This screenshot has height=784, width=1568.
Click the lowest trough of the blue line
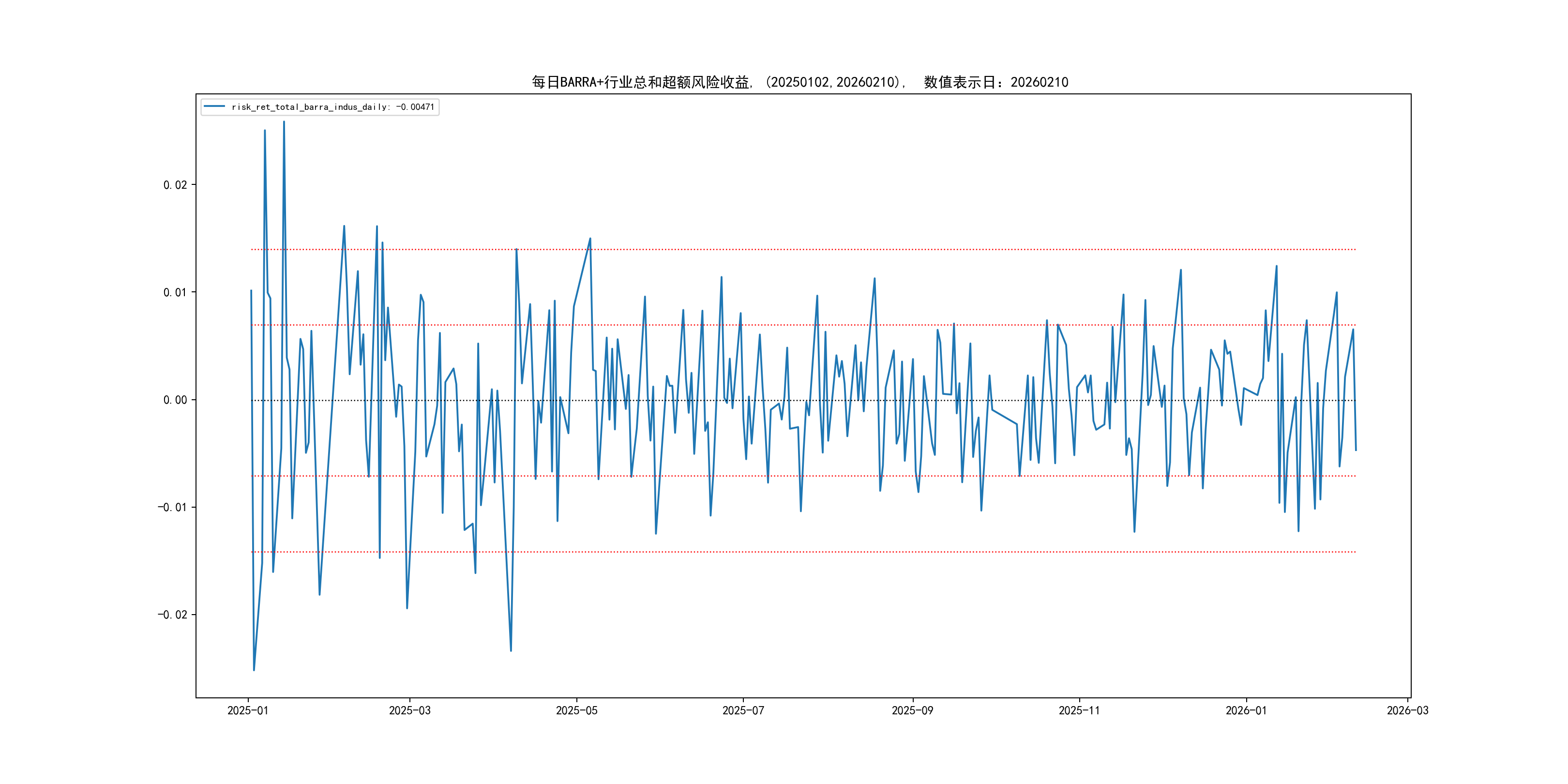(254, 670)
